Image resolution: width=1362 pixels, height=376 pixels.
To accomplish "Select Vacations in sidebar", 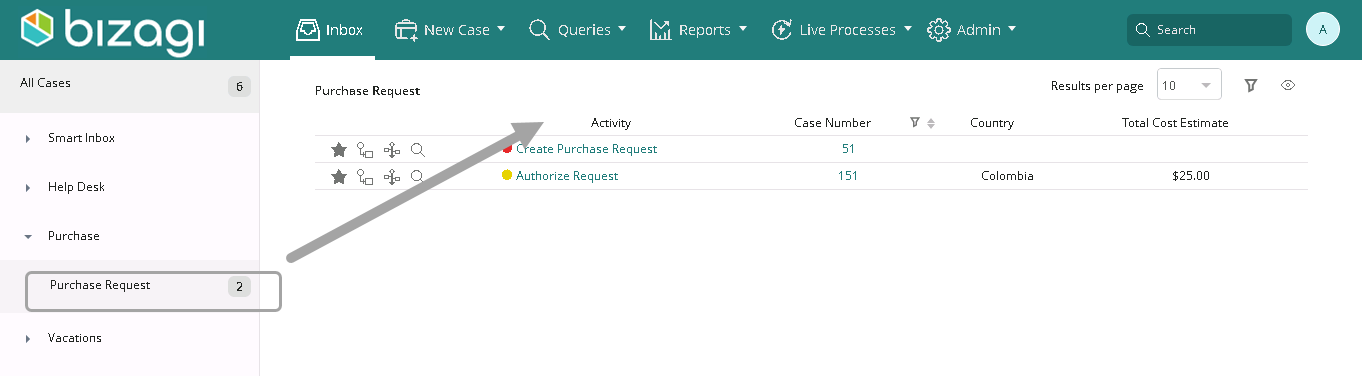I will [x=75, y=338].
